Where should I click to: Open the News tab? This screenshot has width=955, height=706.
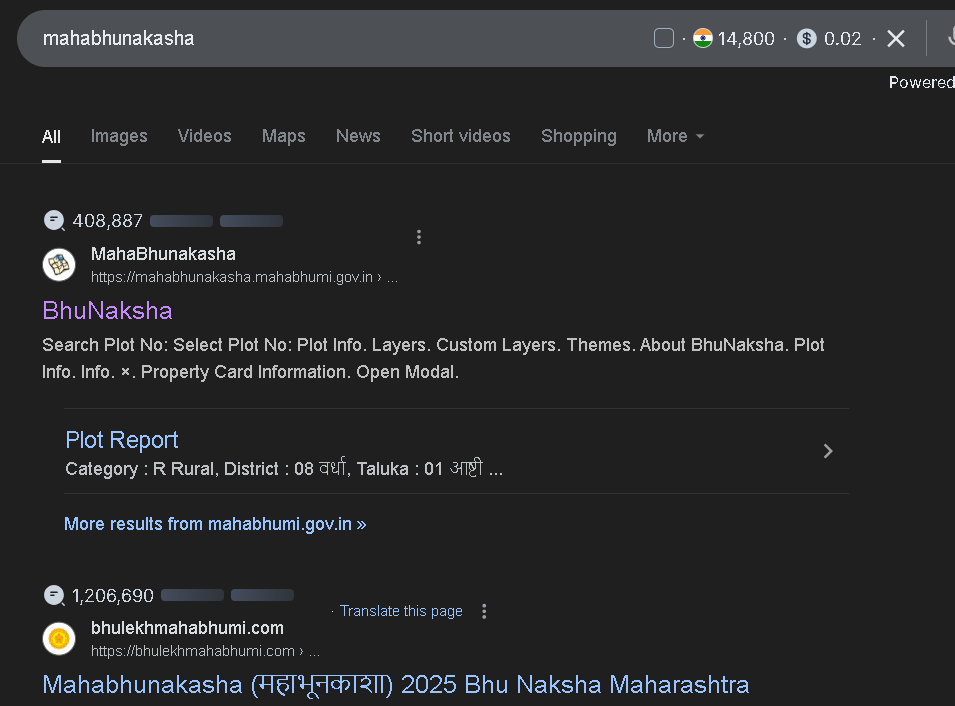click(358, 136)
